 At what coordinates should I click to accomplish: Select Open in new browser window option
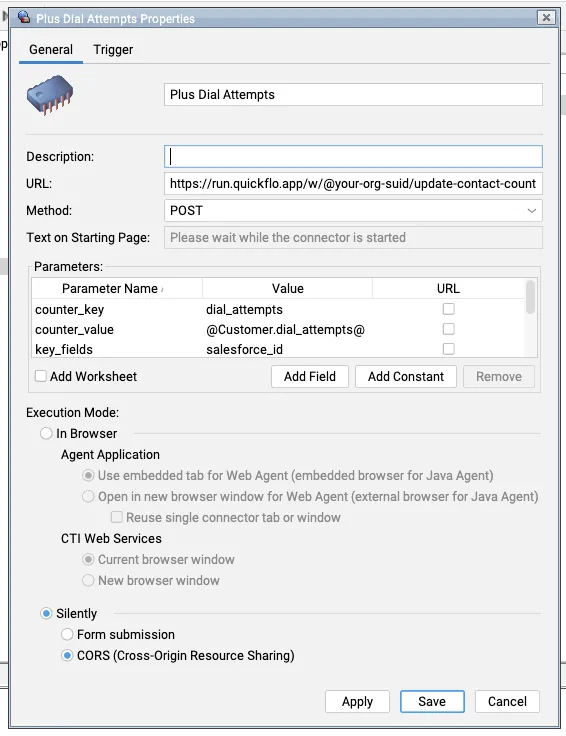point(88,497)
